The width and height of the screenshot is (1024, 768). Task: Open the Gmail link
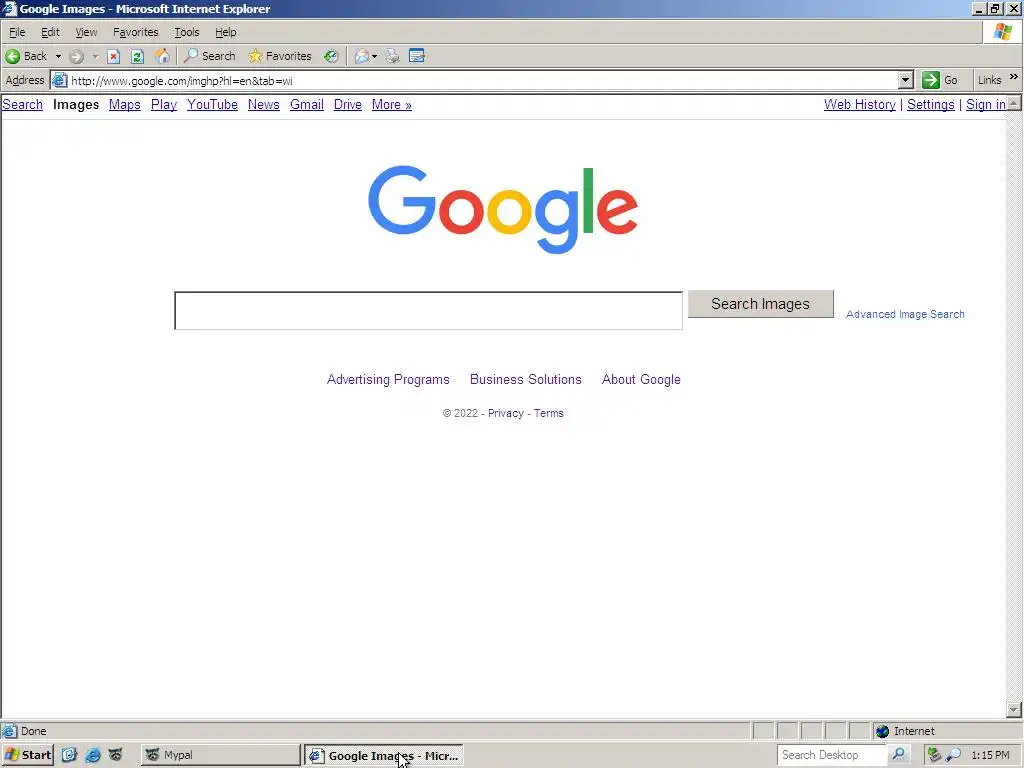coord(307,104)
